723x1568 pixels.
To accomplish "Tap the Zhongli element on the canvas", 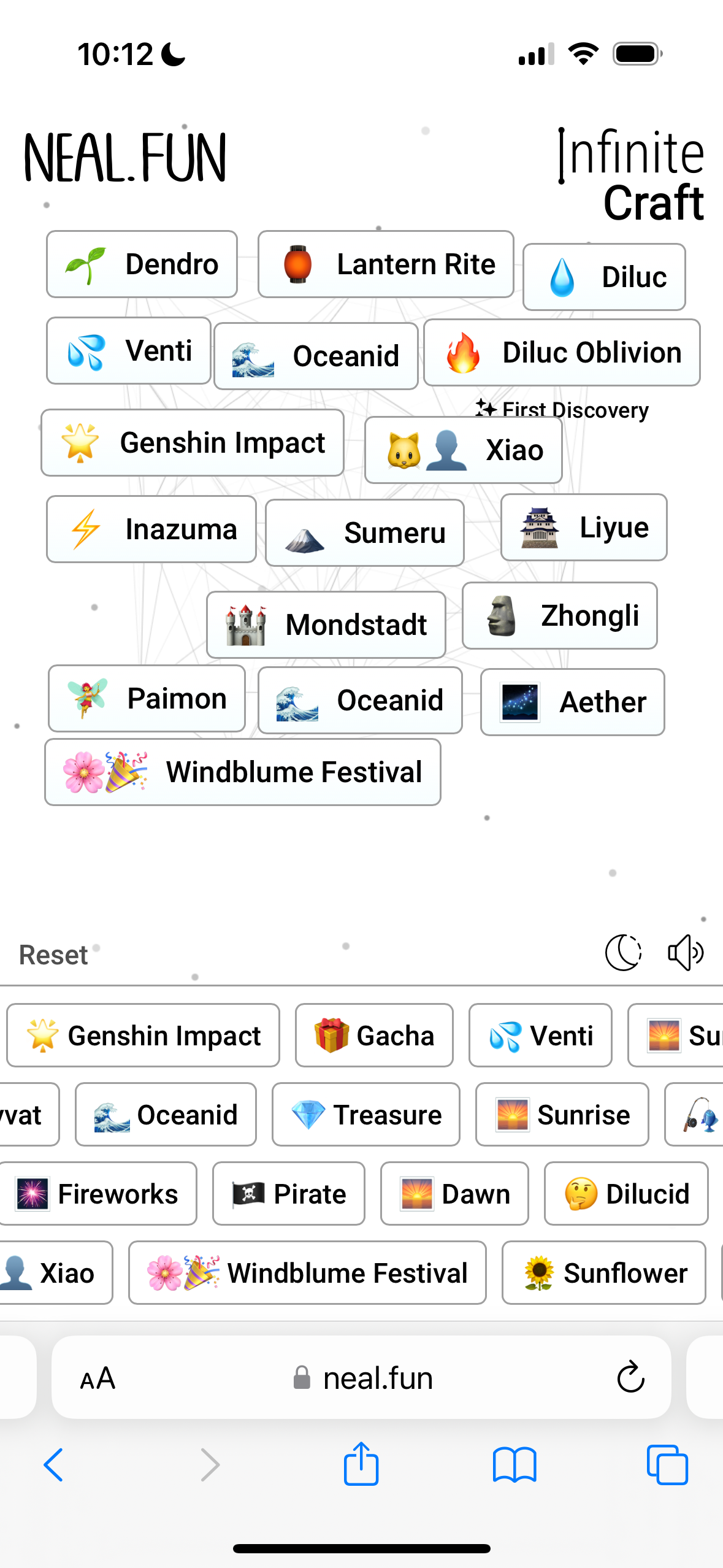I will click(x=559, y=615).
